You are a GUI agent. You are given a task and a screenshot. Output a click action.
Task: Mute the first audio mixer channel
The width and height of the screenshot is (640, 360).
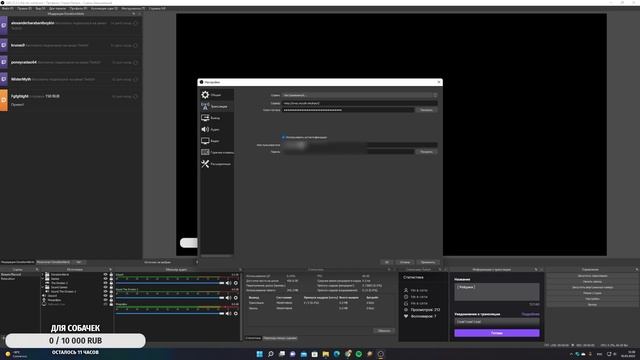point(229,283)
